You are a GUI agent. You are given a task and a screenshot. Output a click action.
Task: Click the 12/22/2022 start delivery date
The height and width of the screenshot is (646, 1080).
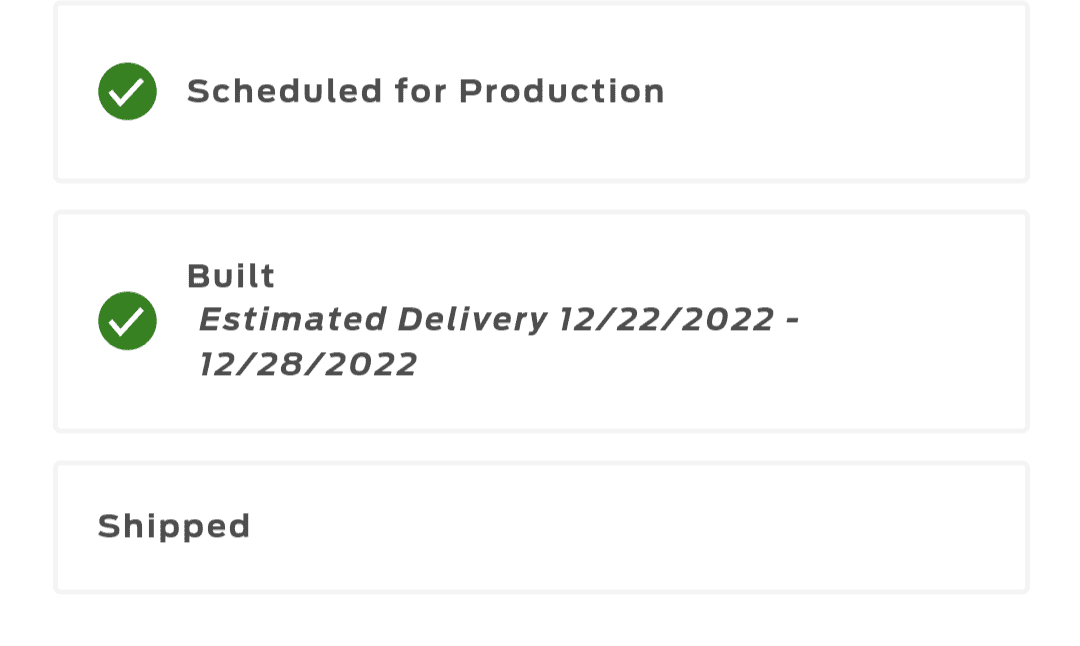(x=666, y=320)
